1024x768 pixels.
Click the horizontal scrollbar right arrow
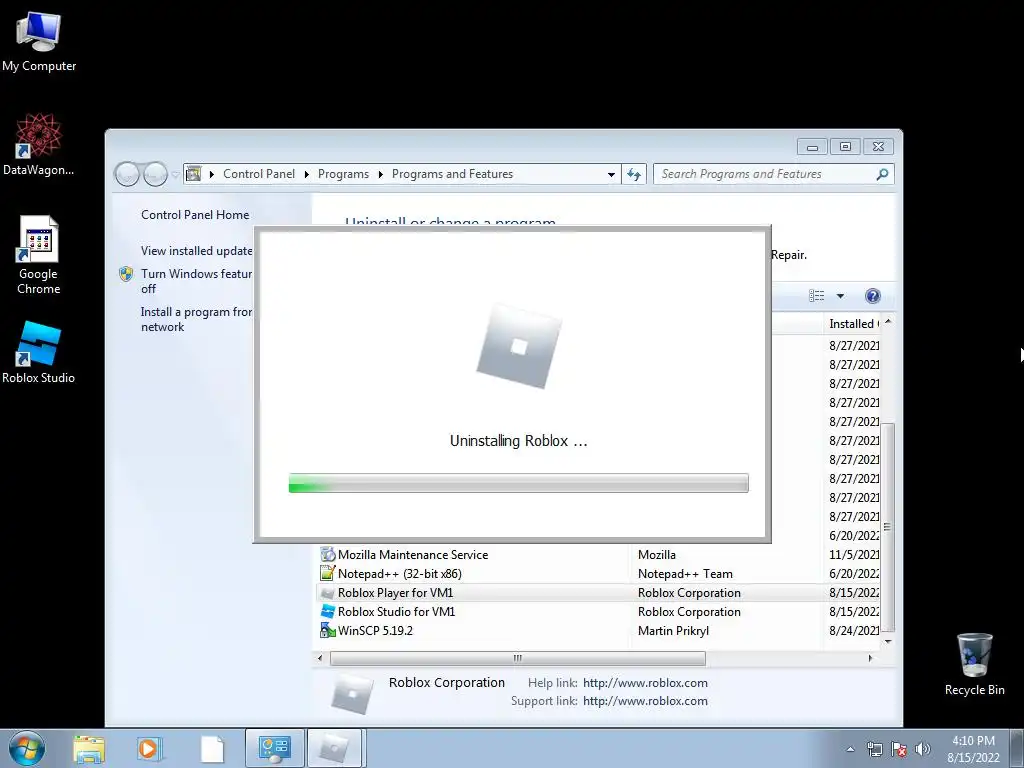pyautogui.click(x=870, y=658)
